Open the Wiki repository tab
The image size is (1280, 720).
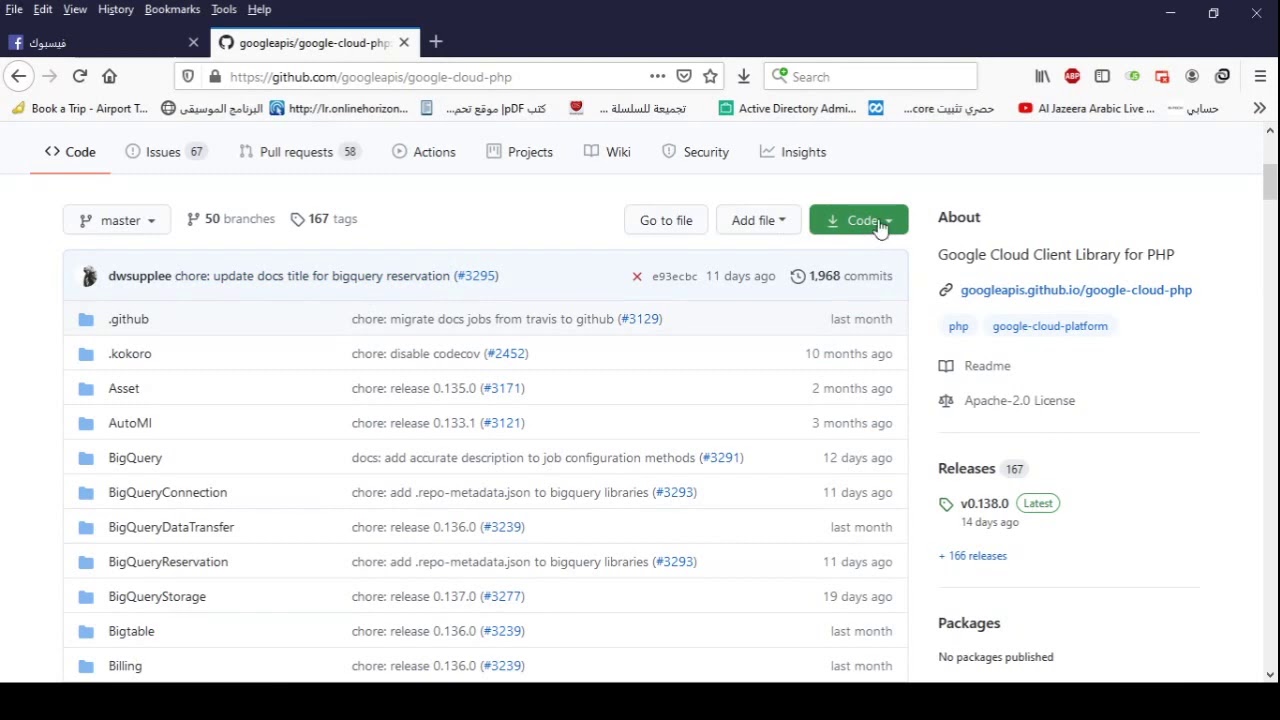pyautogui.click(x=608, y=152)
